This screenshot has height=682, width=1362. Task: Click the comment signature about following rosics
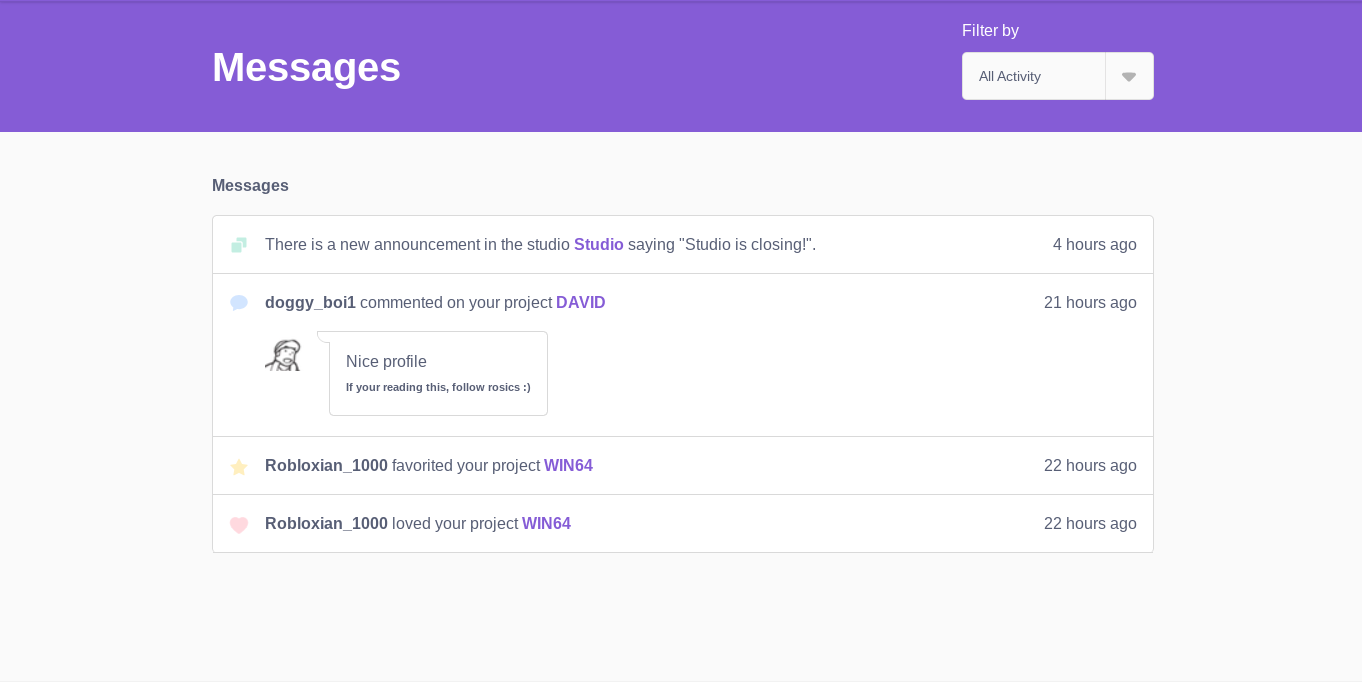(x=438, y=387)
